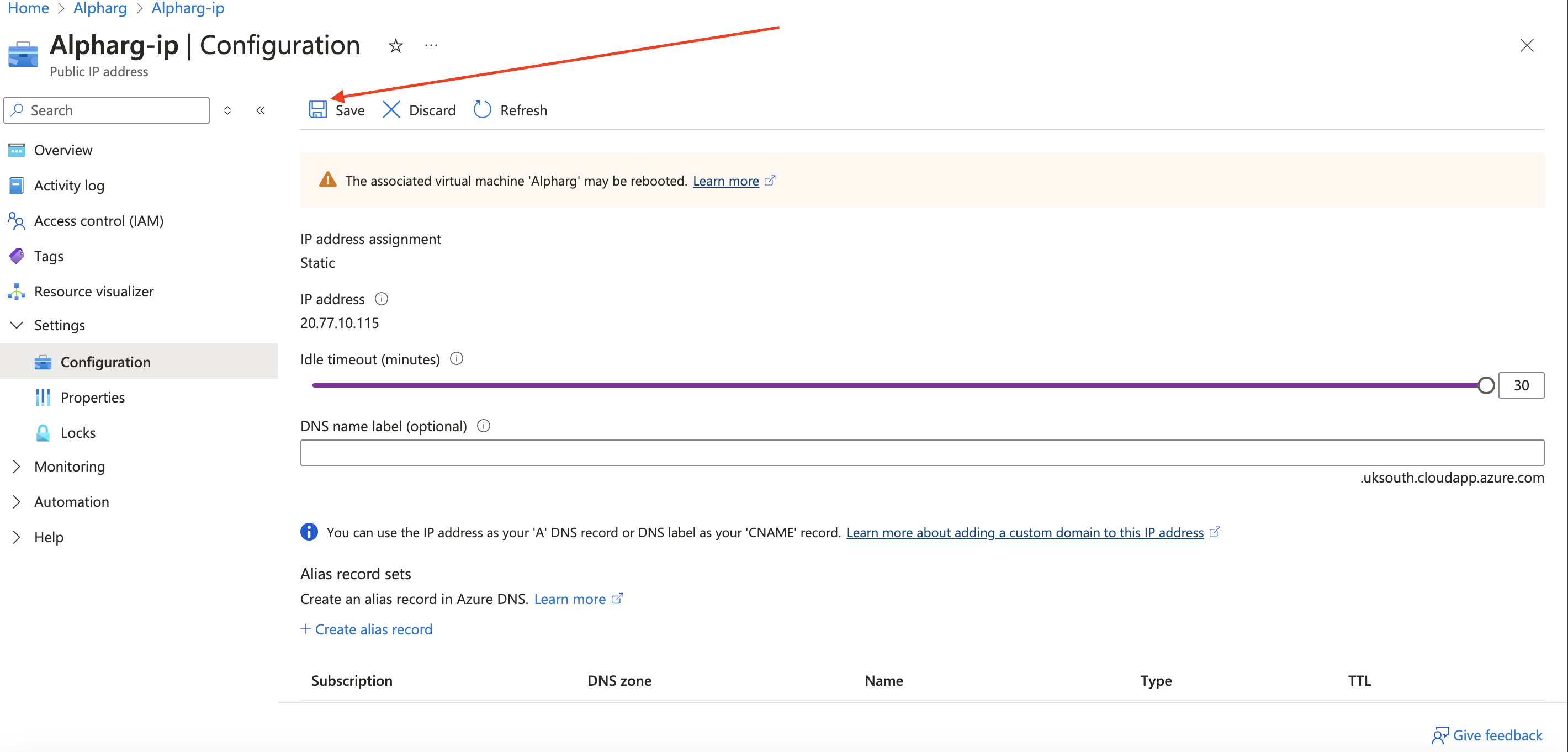The image size is (1568, 752).
Task: Click the Tags purple tag icon
Action: coord(17,256)
